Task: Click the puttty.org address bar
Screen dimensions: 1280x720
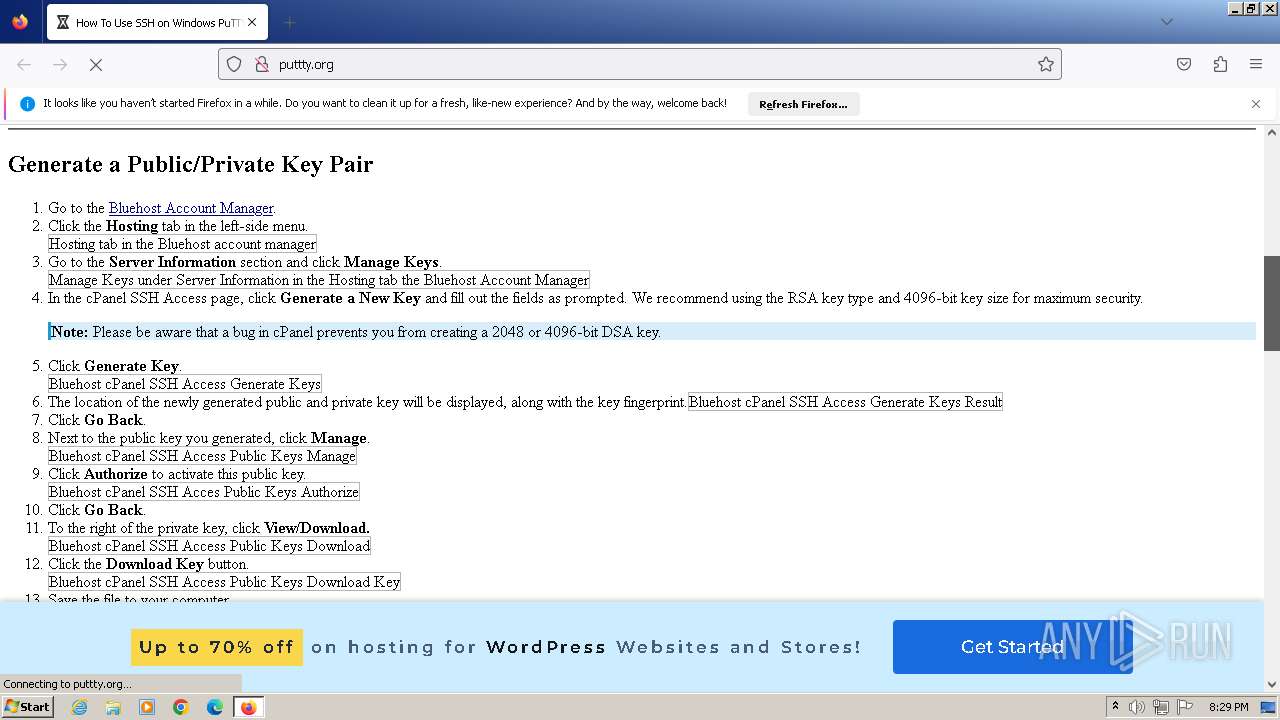Action: (640, 64)
